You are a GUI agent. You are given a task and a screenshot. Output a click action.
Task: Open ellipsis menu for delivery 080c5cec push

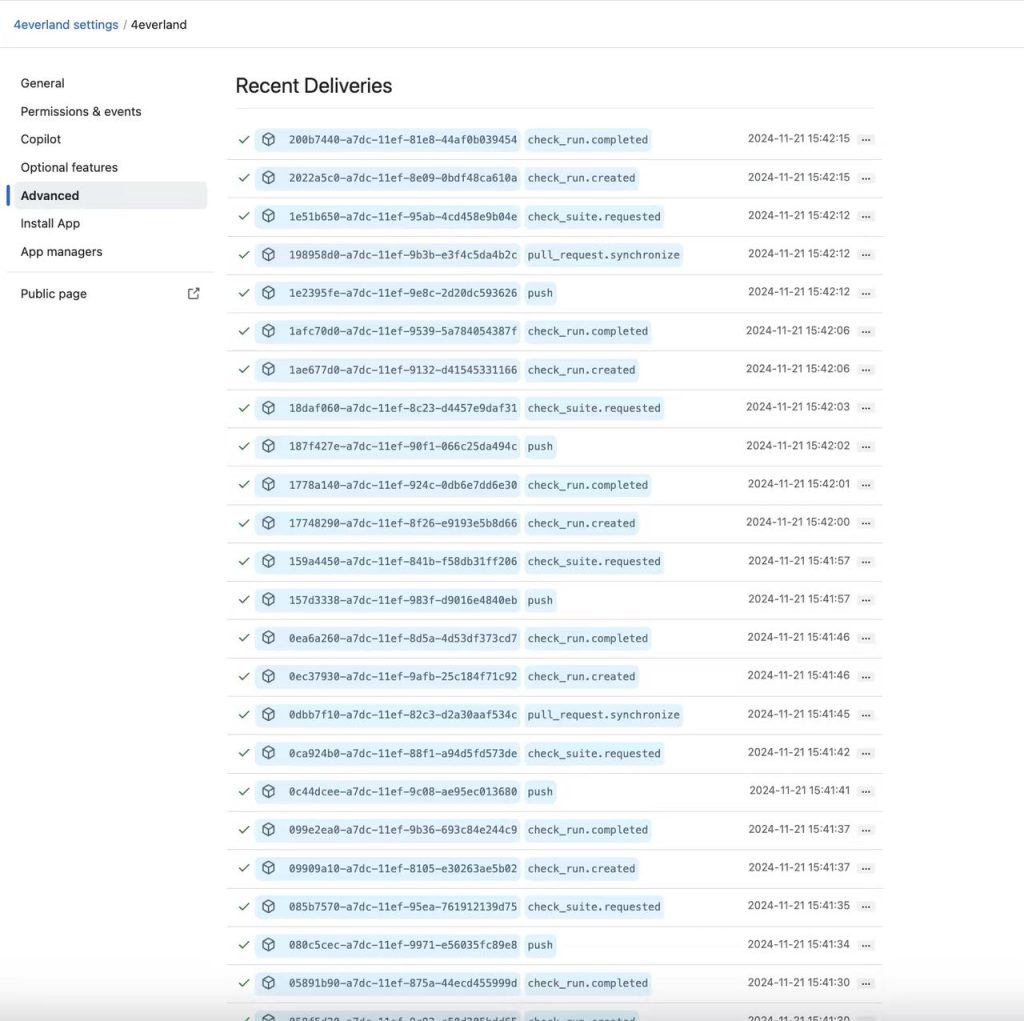(866, 945)
